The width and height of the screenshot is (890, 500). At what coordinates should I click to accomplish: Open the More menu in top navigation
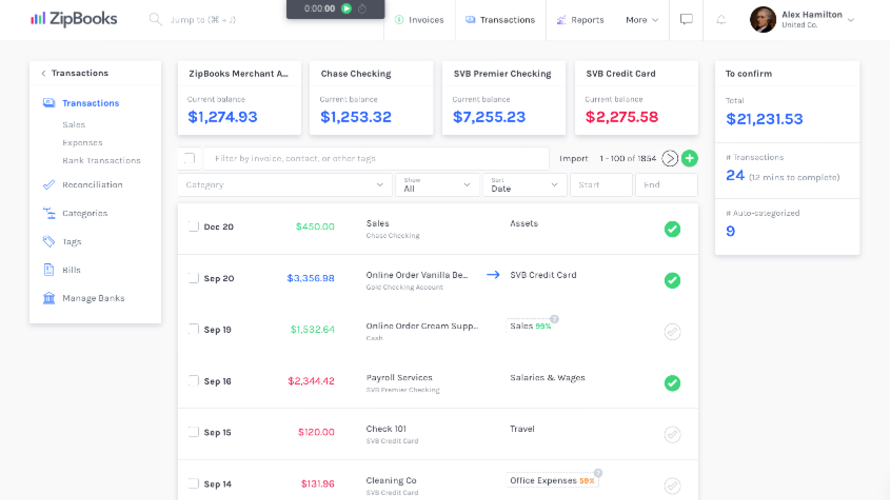(x=641, y=20)
